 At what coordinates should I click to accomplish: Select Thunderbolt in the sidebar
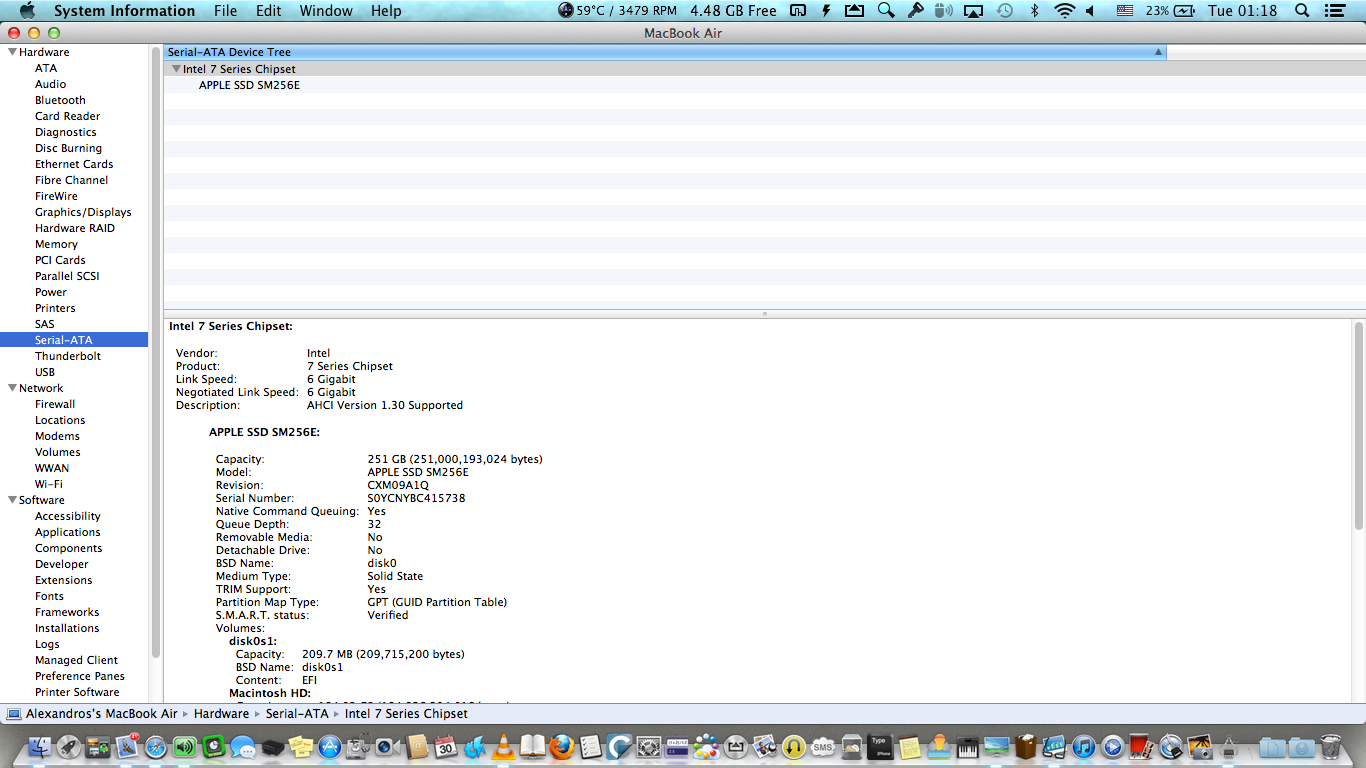tap(68, 356)
